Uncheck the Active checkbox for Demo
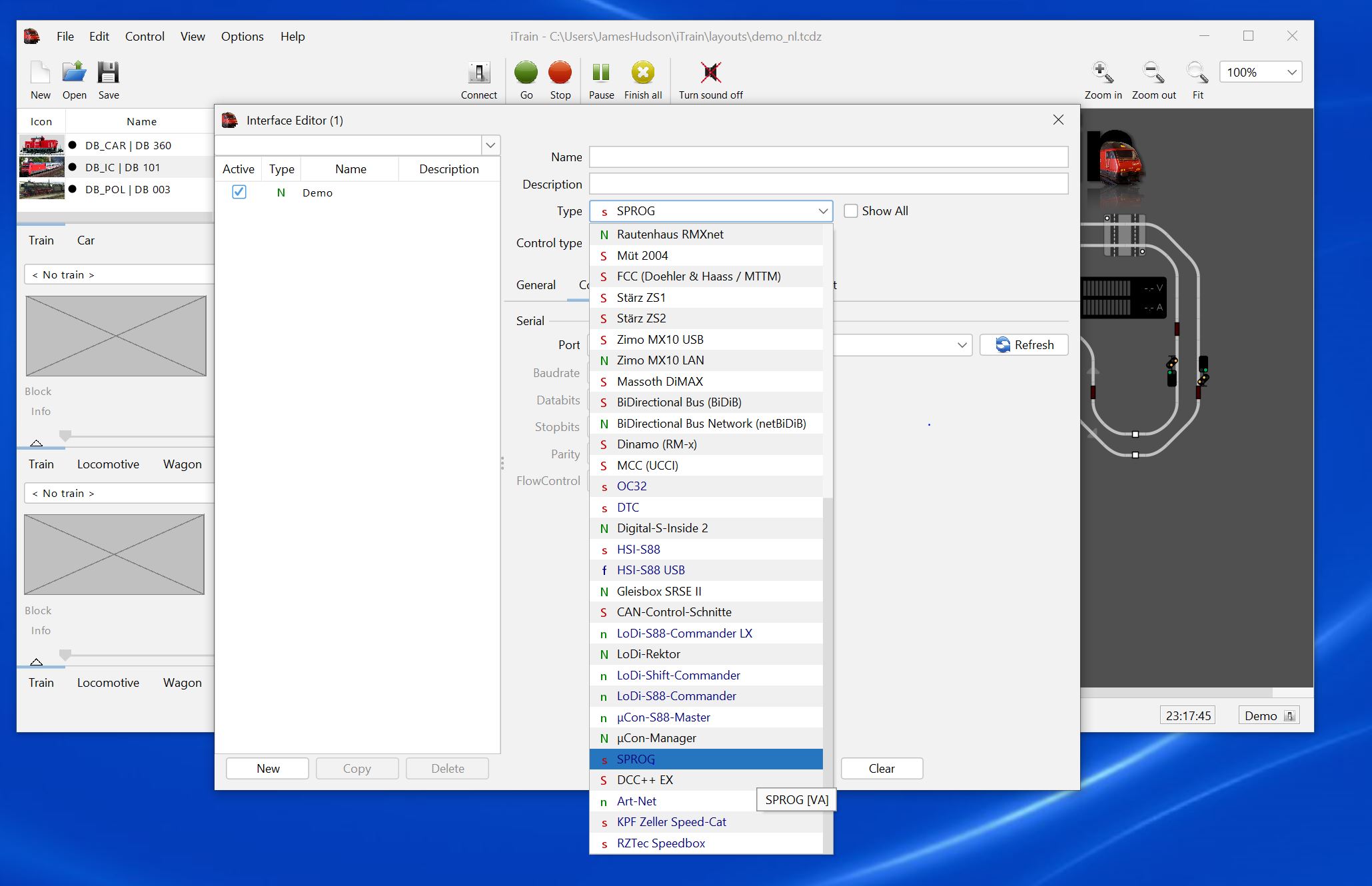The width and height of the screenshot is (1372, 886). click(239, 192)
